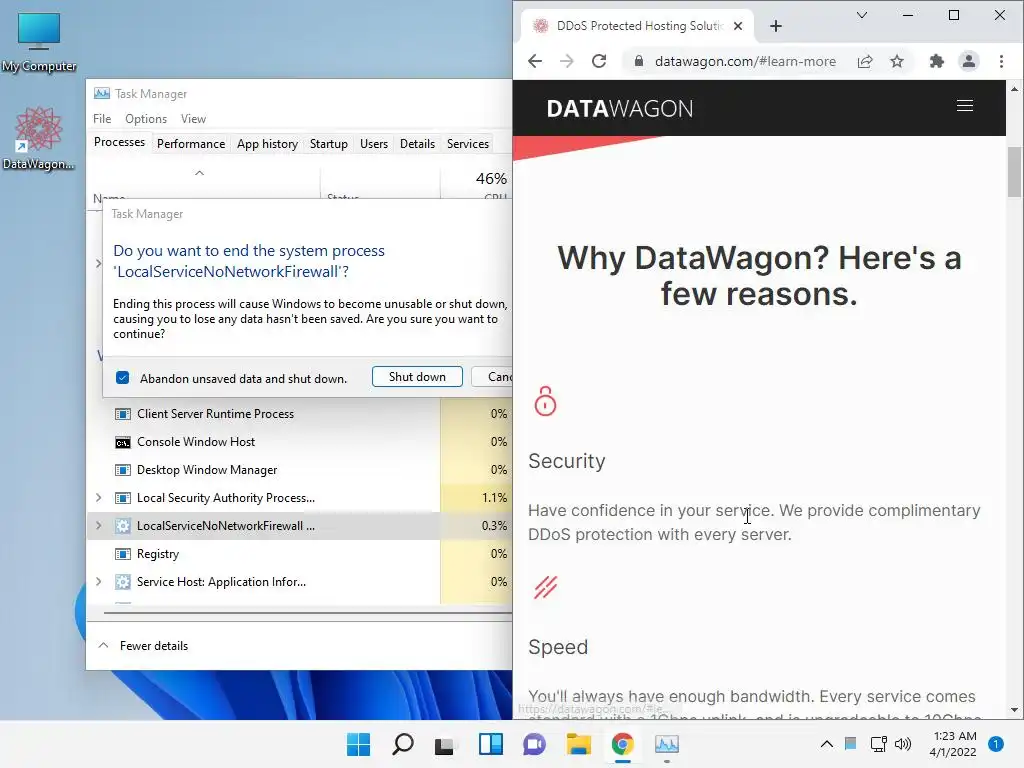Open Task View on taskbar
This screenshot has width=1024, height=768.
[445, 744]
